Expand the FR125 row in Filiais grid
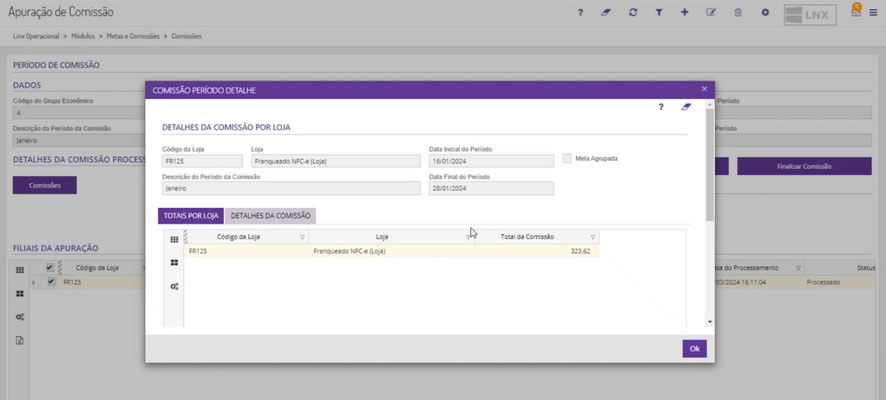 tap(33, 282)
